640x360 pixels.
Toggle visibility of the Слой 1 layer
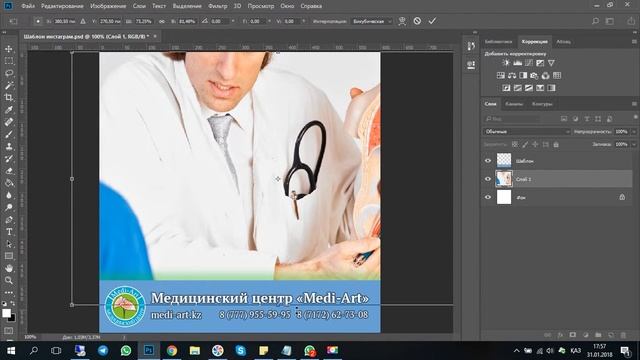488,179
